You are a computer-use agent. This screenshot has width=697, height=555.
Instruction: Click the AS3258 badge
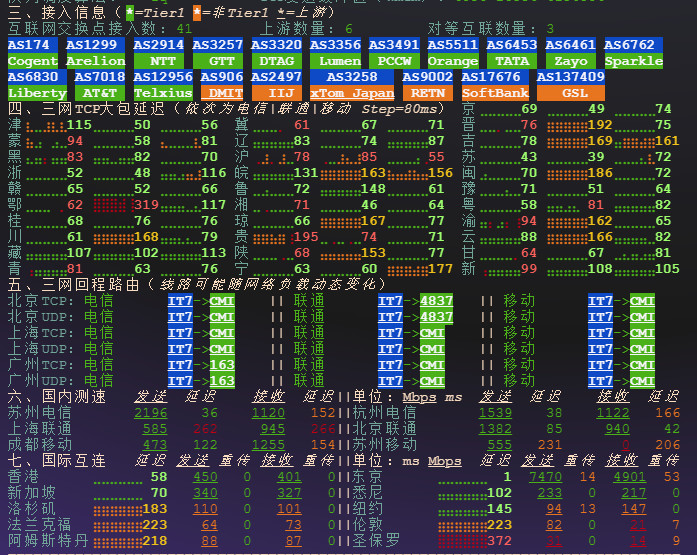click(352, 77)
